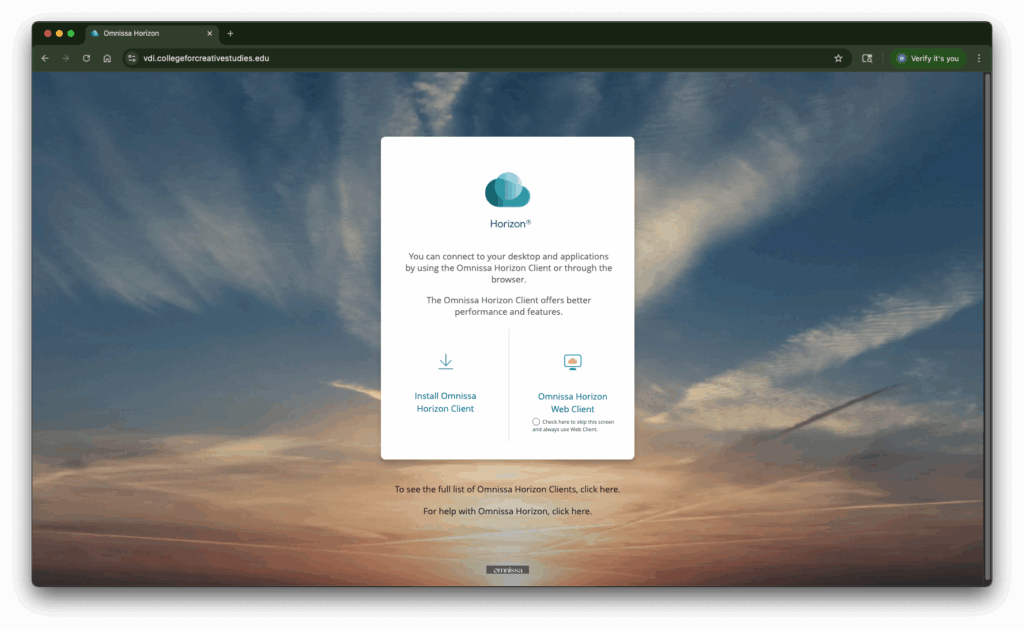Open Chrome three-dot menu

point(978,58)
